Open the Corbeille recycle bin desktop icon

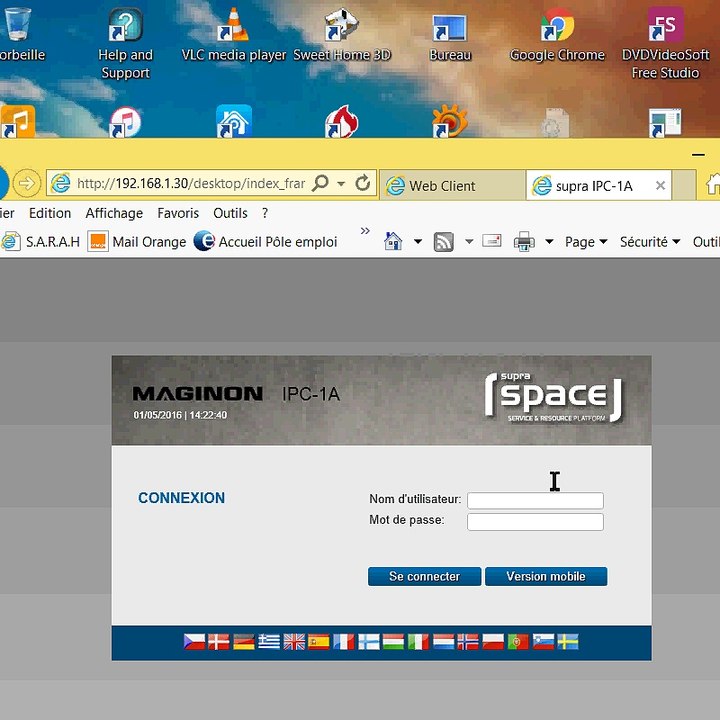tap(17, 32)
